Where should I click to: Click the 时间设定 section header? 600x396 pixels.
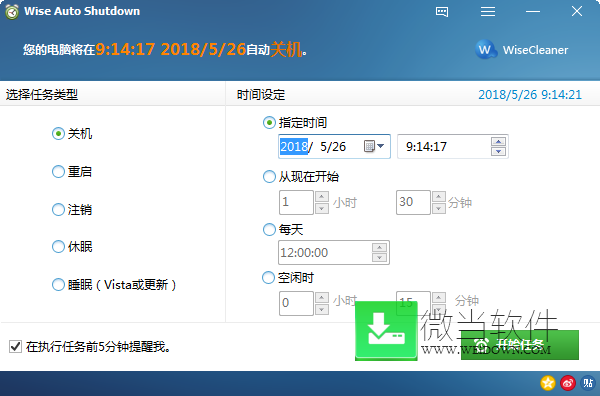[261, 95]
